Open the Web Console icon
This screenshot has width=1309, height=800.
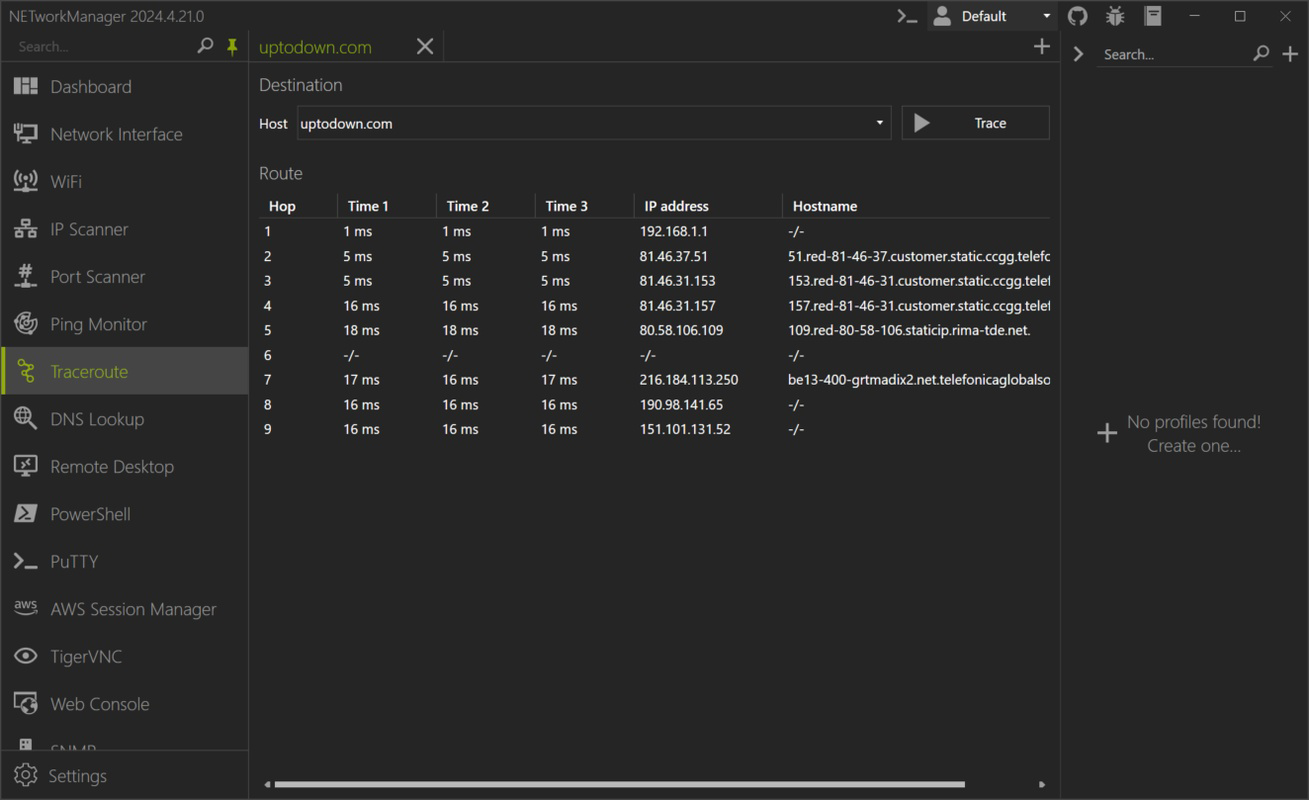tap(26, 704)
